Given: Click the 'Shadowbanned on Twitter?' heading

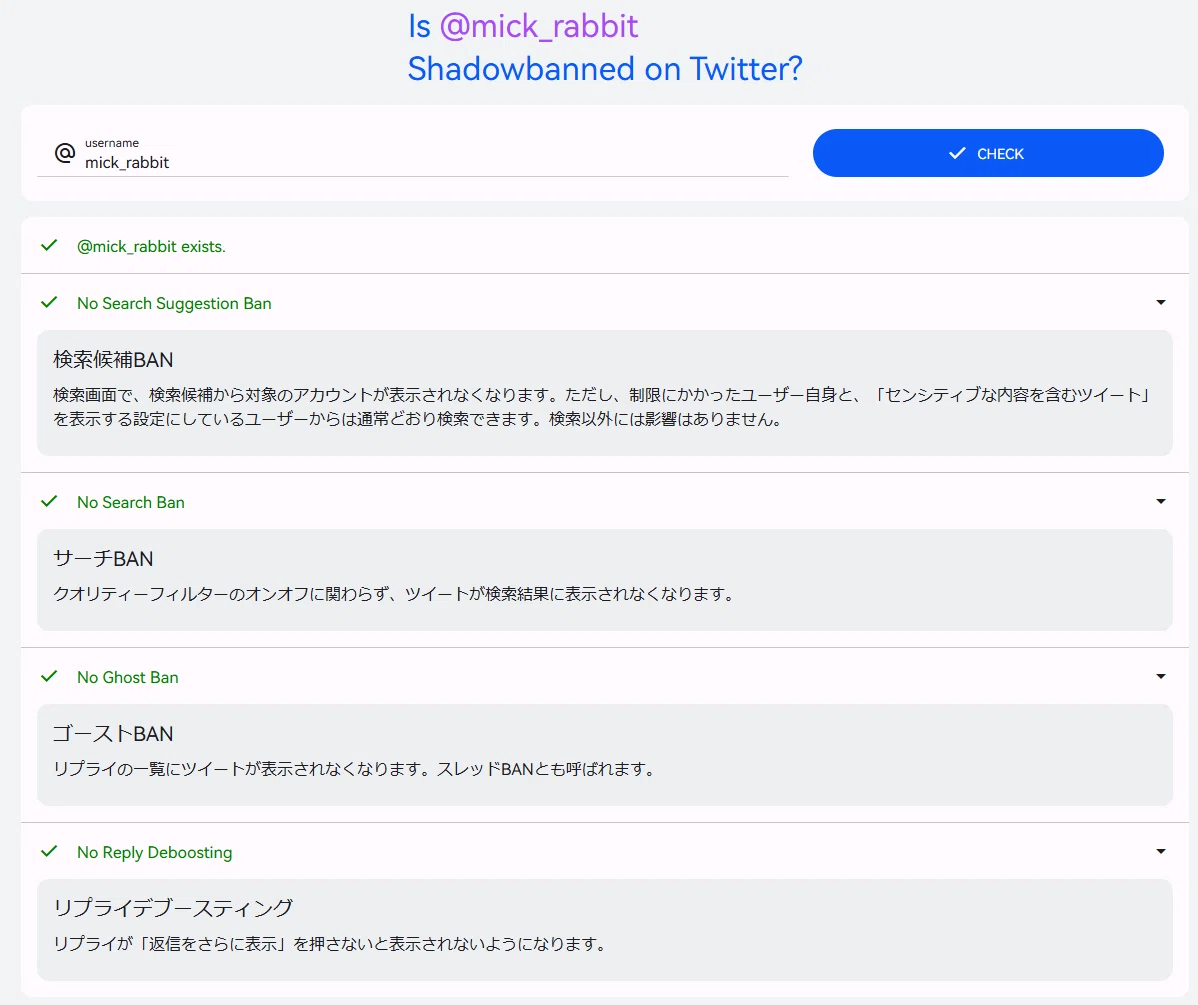Looking at the screenshot, I should coord(605,69).
